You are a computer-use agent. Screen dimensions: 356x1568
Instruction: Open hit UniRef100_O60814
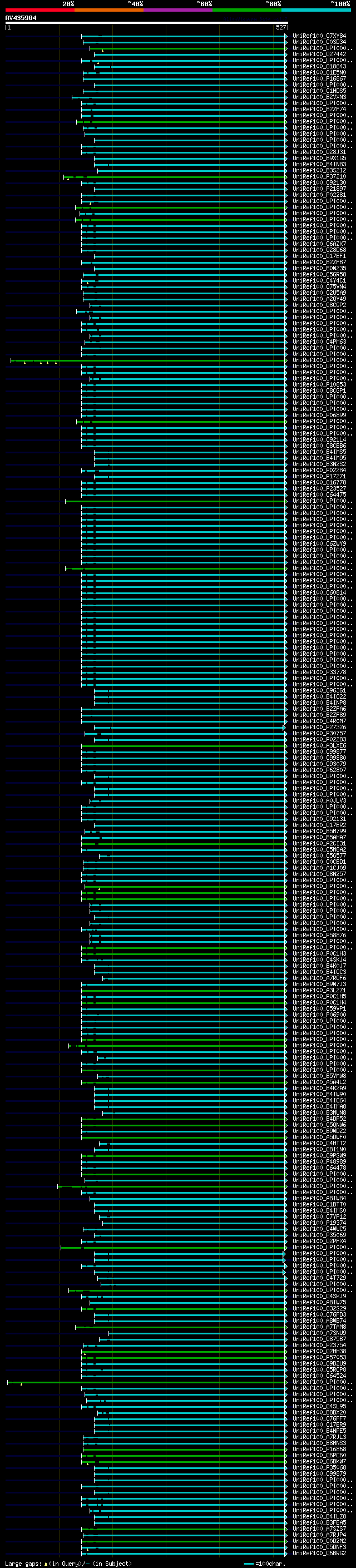(x=319, y=592)
